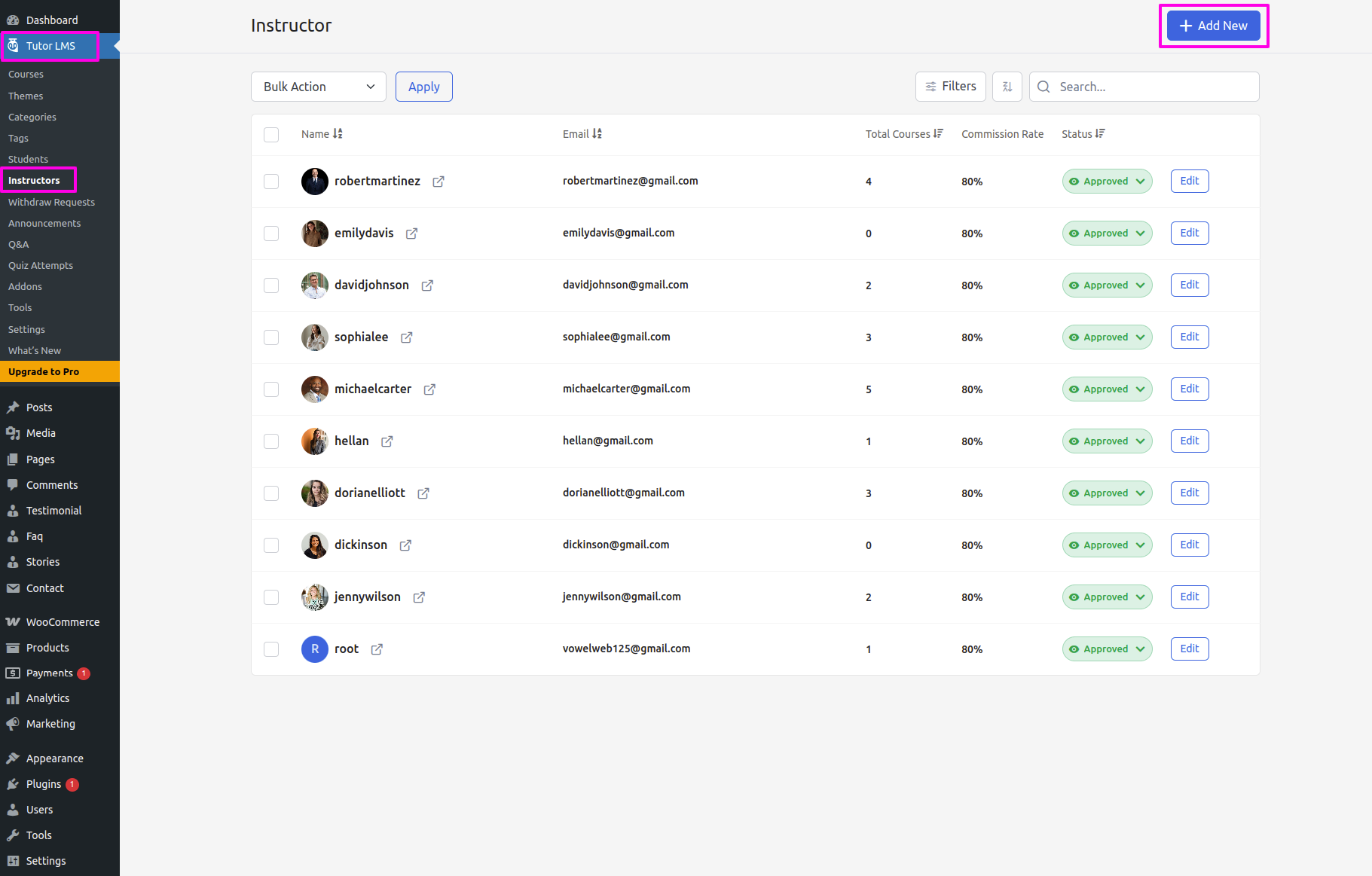Open root user's external link icon
Image resolution: width=1372 pixels, height=876 pixels.
pyautogui.click(x=377, y=649)
